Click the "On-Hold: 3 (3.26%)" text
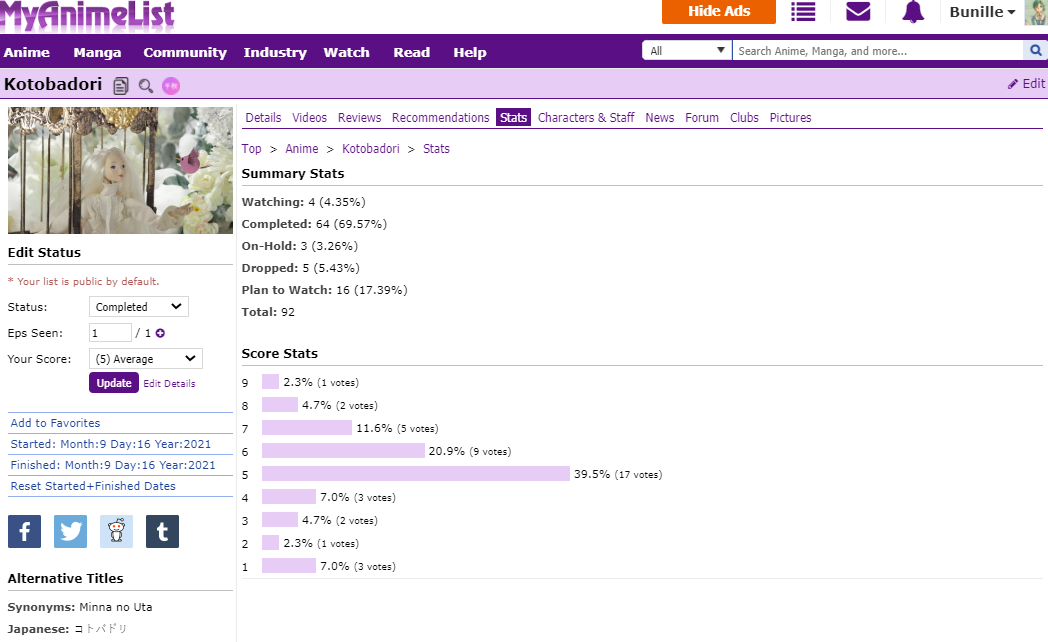Viewport: 1048px width, 642px height. (299, 246)
